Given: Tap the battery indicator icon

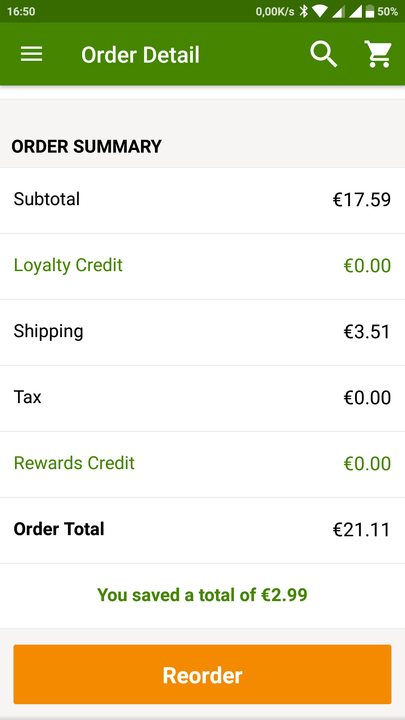Looking at the screenshot, I should [x=370, y=11].
